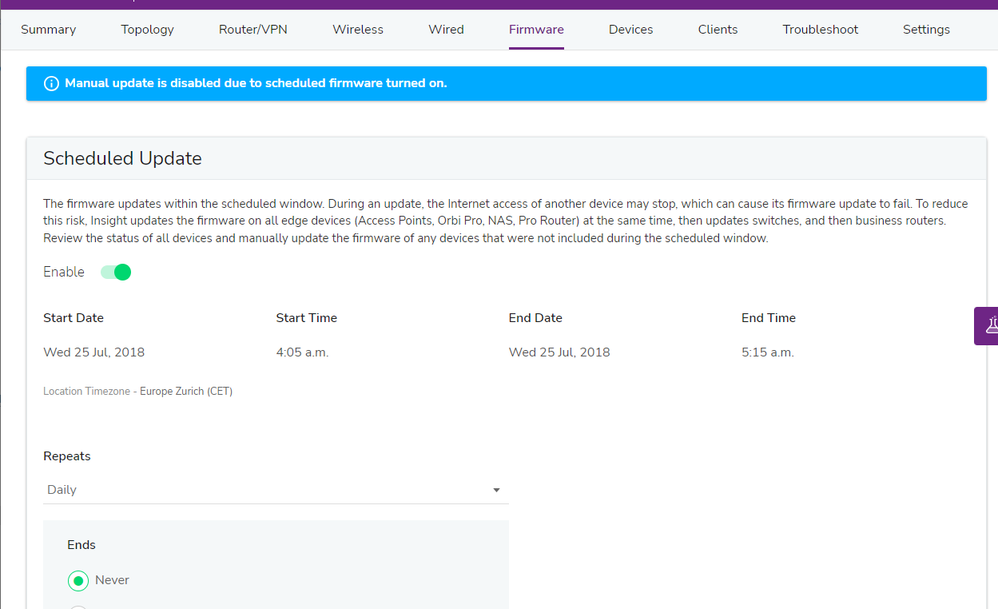Screen dimensions: 998x609
Task: Go to the Wireless tab
Action: pyautogui.click(x=358, y=29)
